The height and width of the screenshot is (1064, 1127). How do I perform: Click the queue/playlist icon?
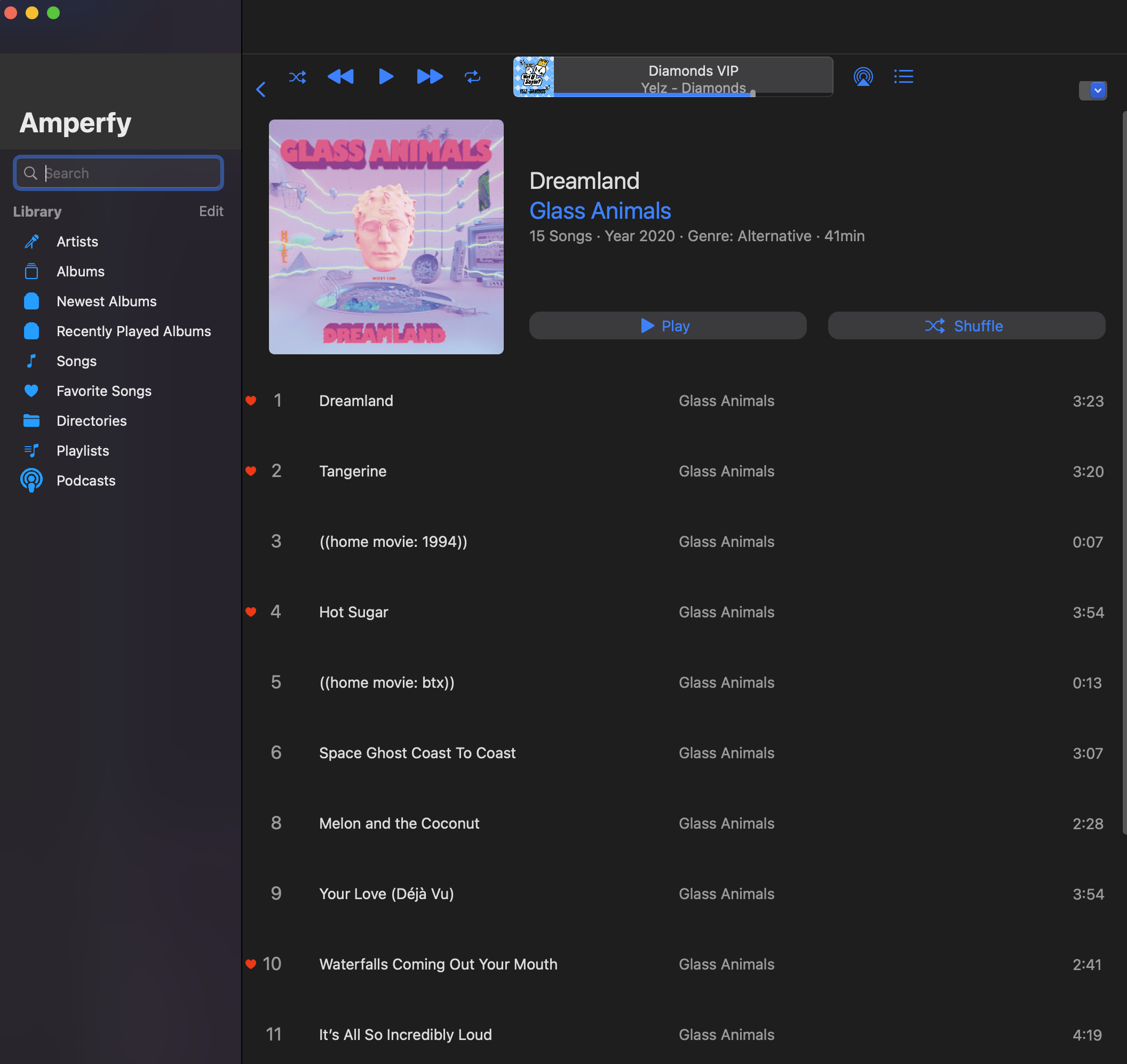pos(903,76)
